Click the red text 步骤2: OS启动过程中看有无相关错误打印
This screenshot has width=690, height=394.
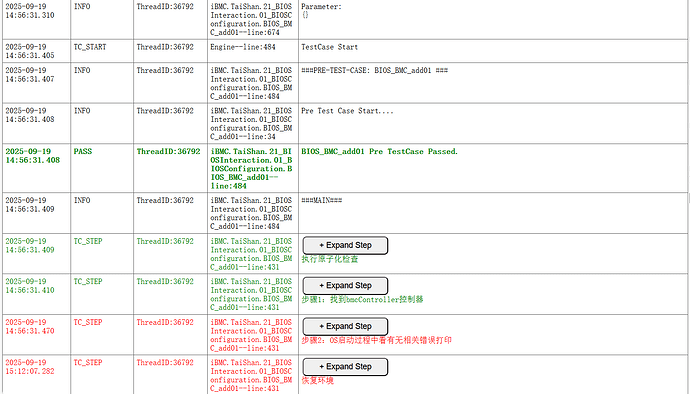pos(377,340)
